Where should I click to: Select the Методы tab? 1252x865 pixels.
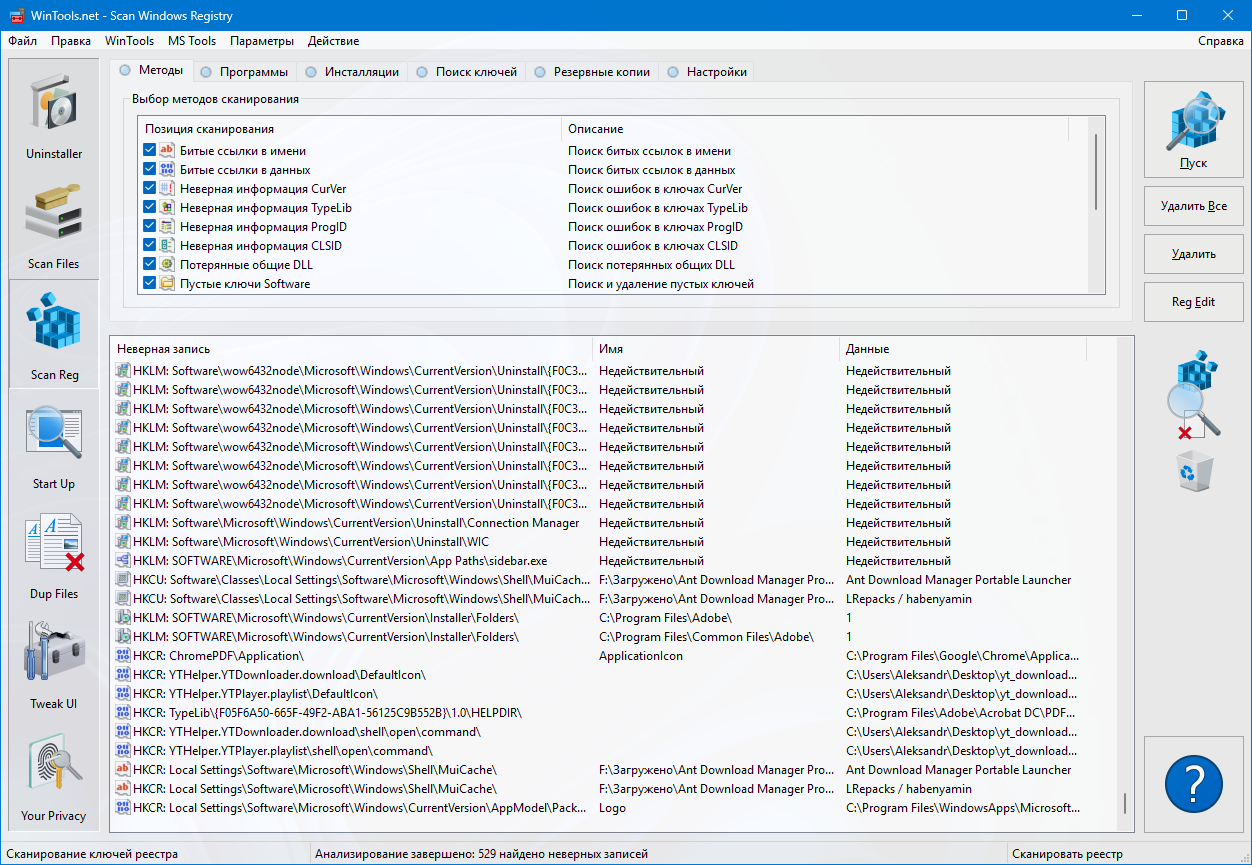pos(151,70)
